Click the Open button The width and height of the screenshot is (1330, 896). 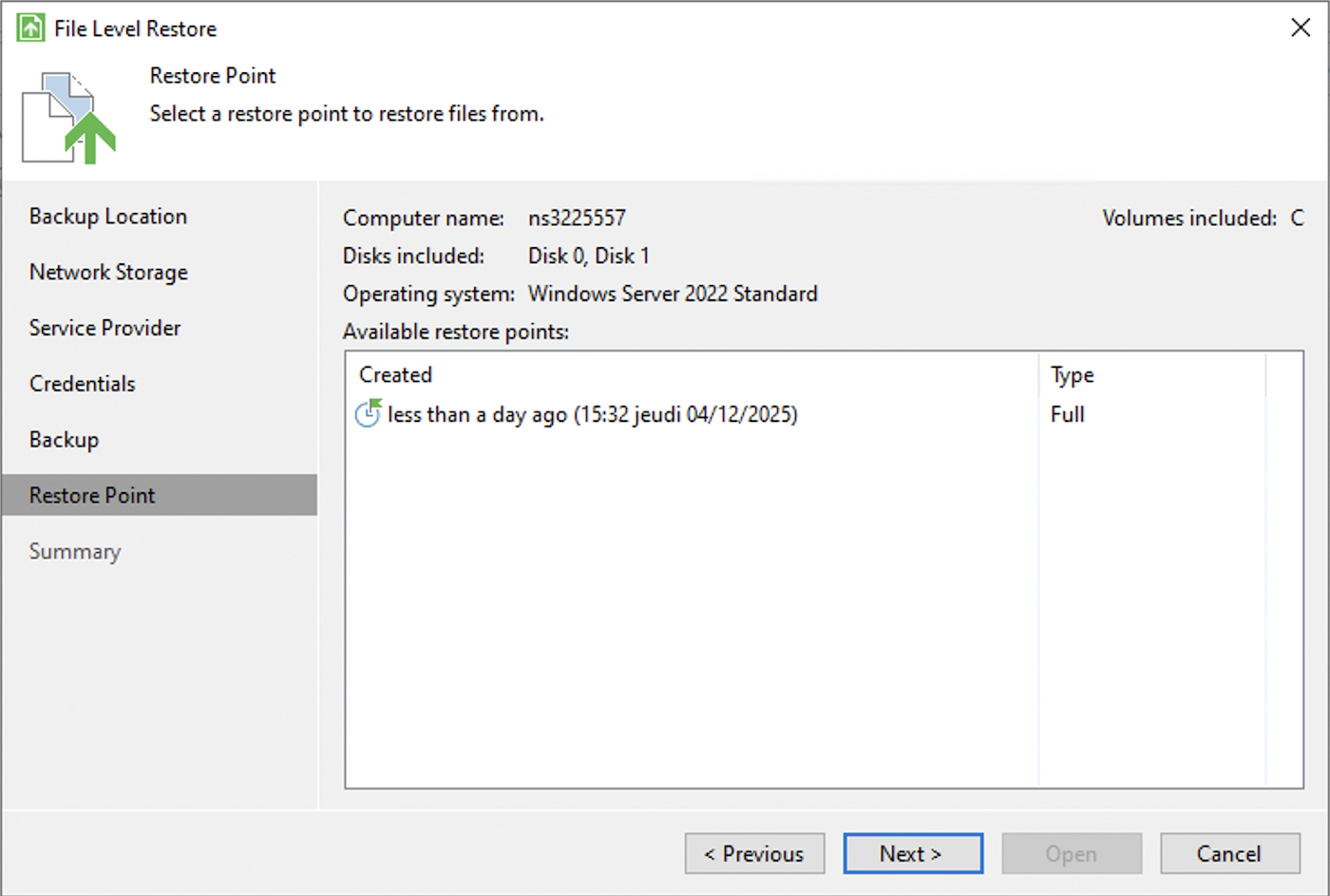tap(1072, 853)
